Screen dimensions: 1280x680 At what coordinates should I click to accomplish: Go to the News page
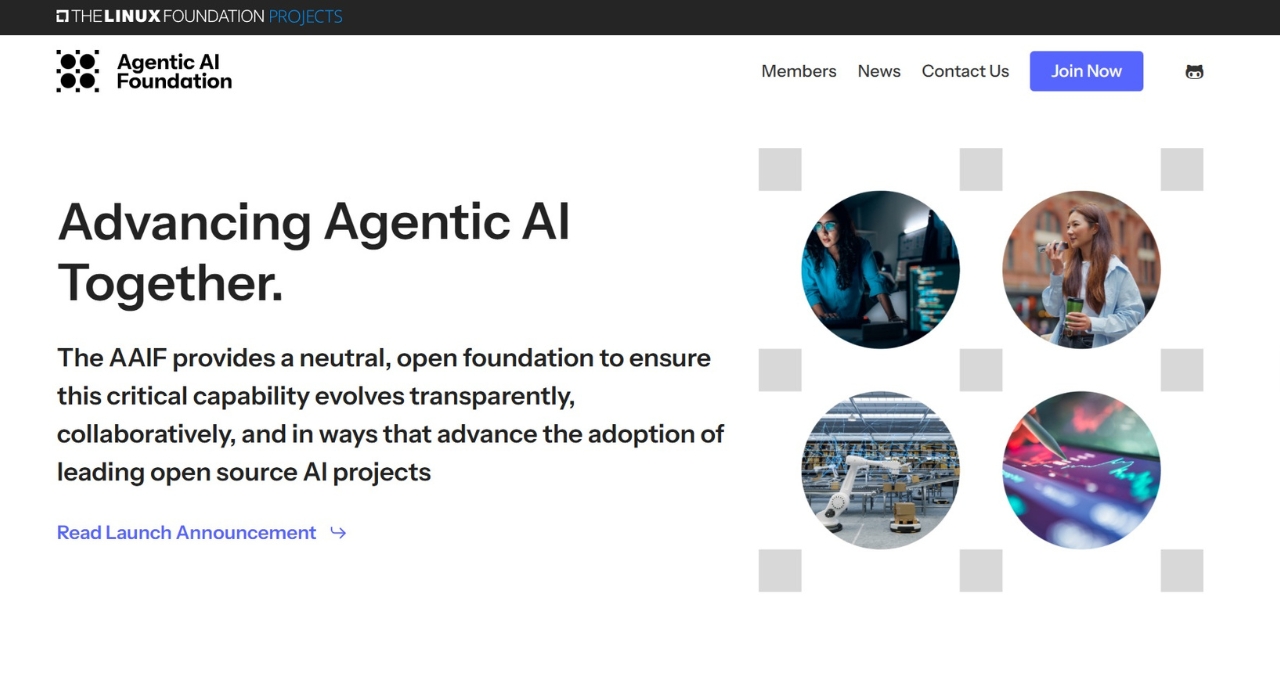point(879,71)
